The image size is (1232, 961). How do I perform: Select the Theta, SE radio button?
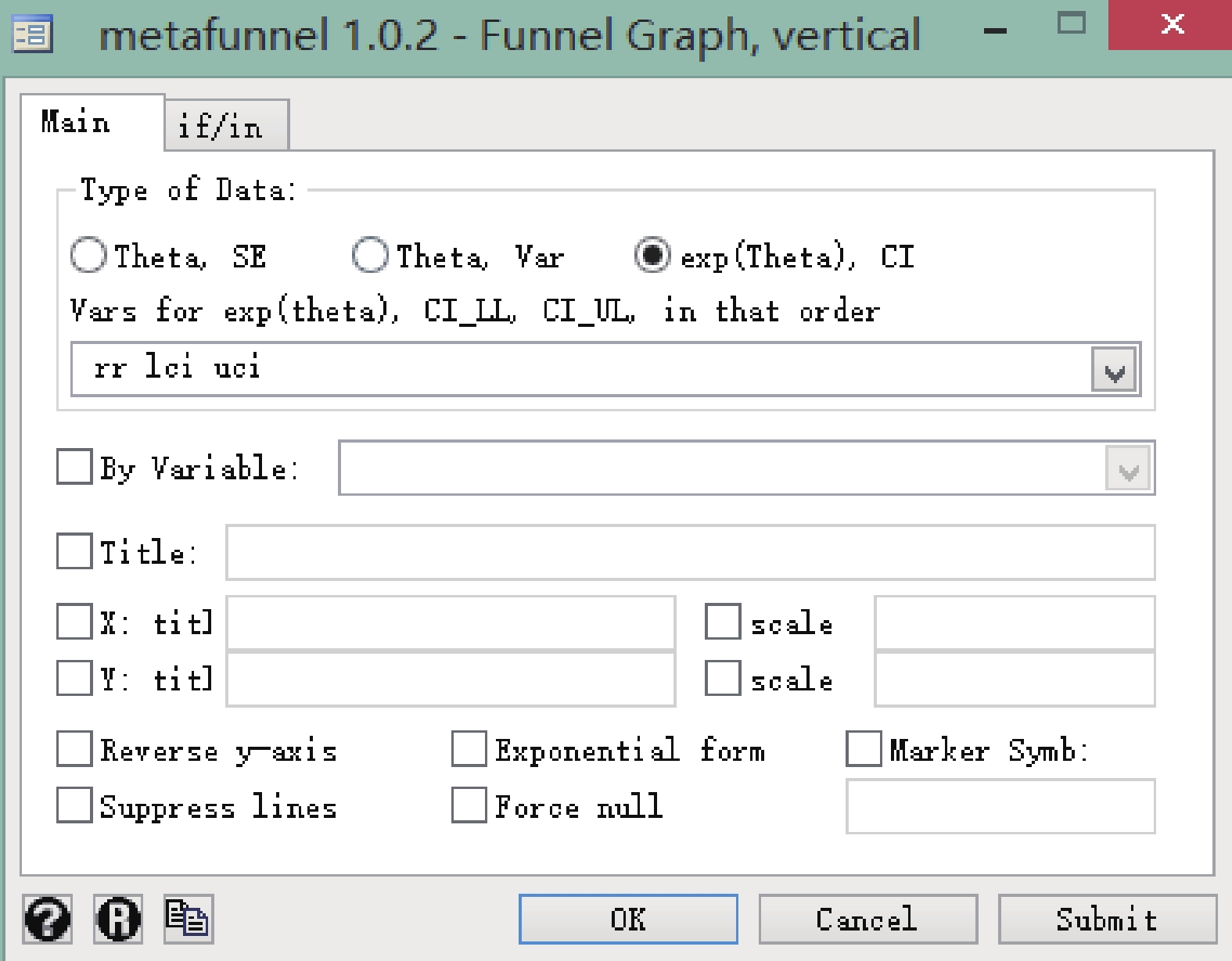(88, 256)
